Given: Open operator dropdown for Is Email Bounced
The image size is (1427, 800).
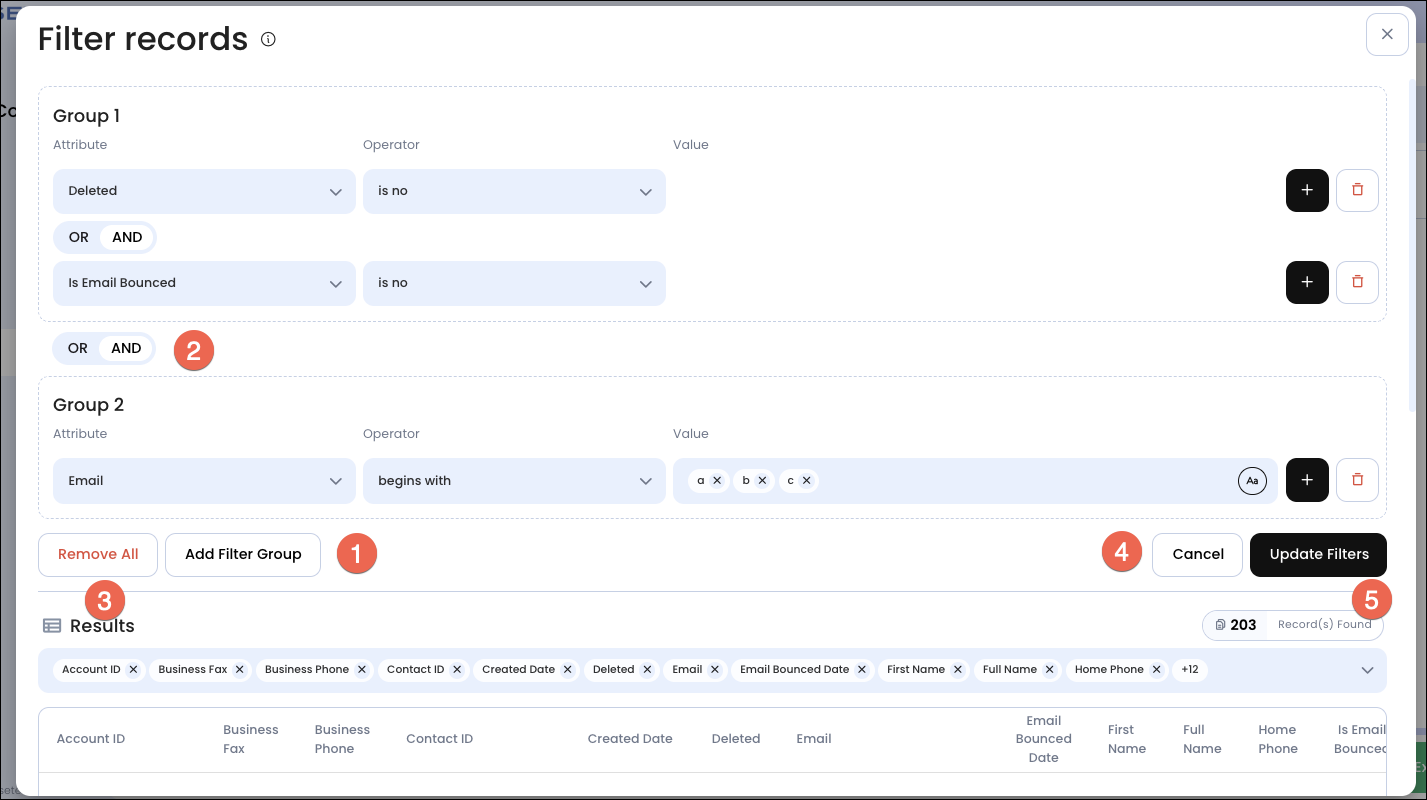Looking at the screenshot, I should 514,283.
